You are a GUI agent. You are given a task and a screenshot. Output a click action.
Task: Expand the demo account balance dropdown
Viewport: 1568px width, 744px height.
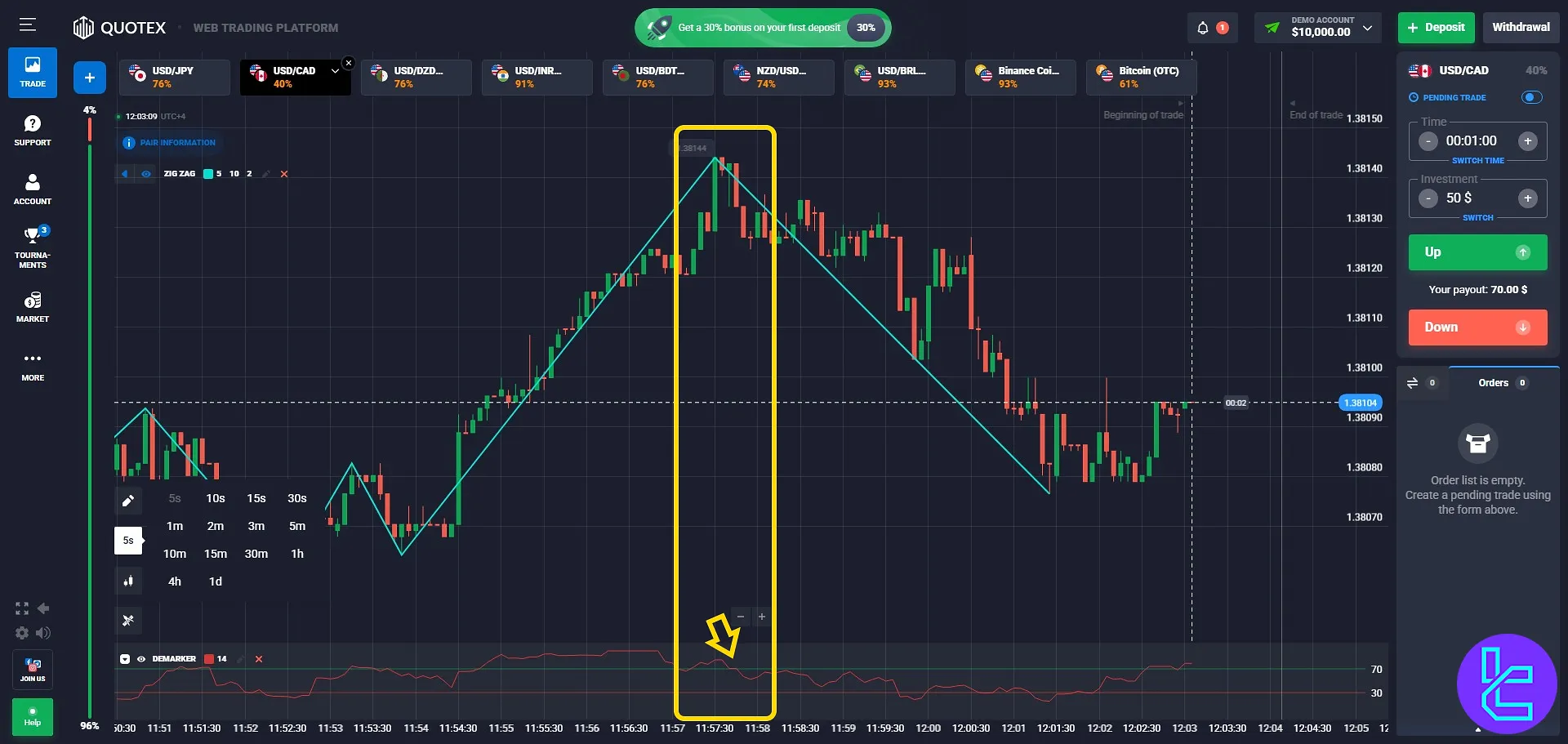1367,28
